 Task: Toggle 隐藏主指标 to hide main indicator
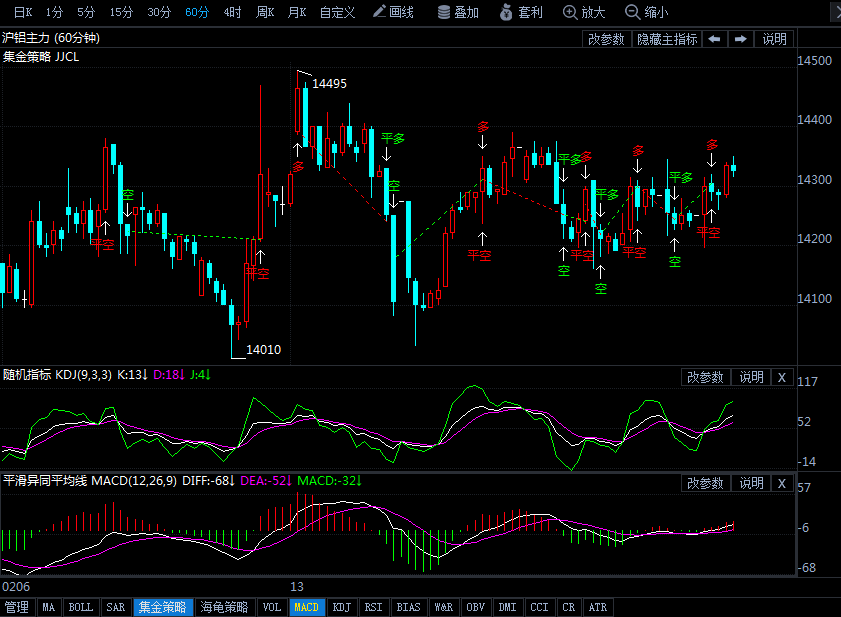(x=667, y=39)
